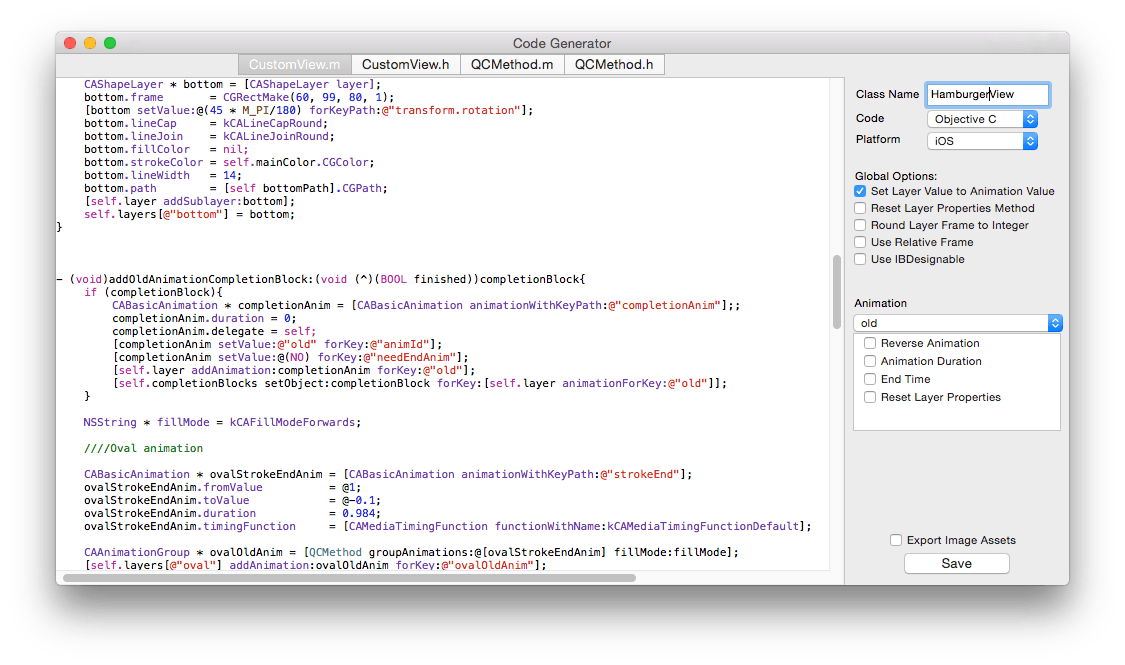The image size is (1125, 665).
Task: Open the Code language dropdown
Action: pos(982,119)
